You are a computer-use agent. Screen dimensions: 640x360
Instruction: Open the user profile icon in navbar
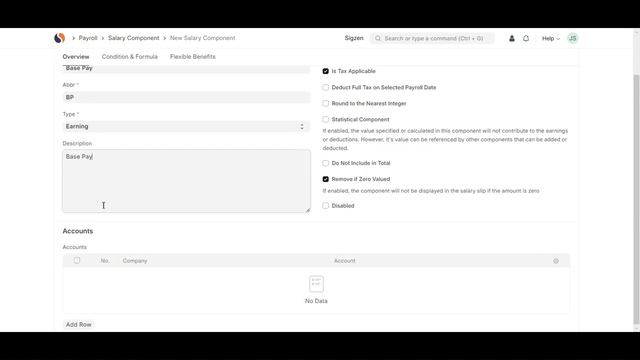tap(512, 38)
